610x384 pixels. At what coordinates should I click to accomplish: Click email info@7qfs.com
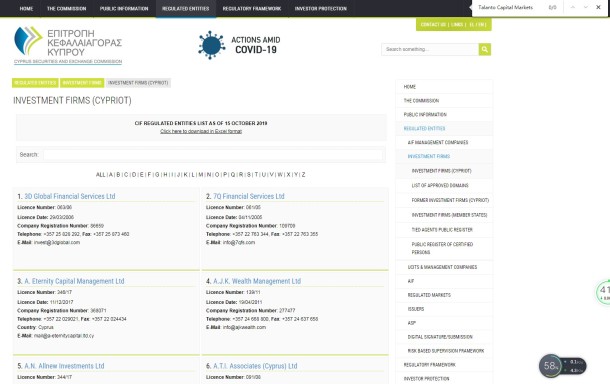coord(239,242)
